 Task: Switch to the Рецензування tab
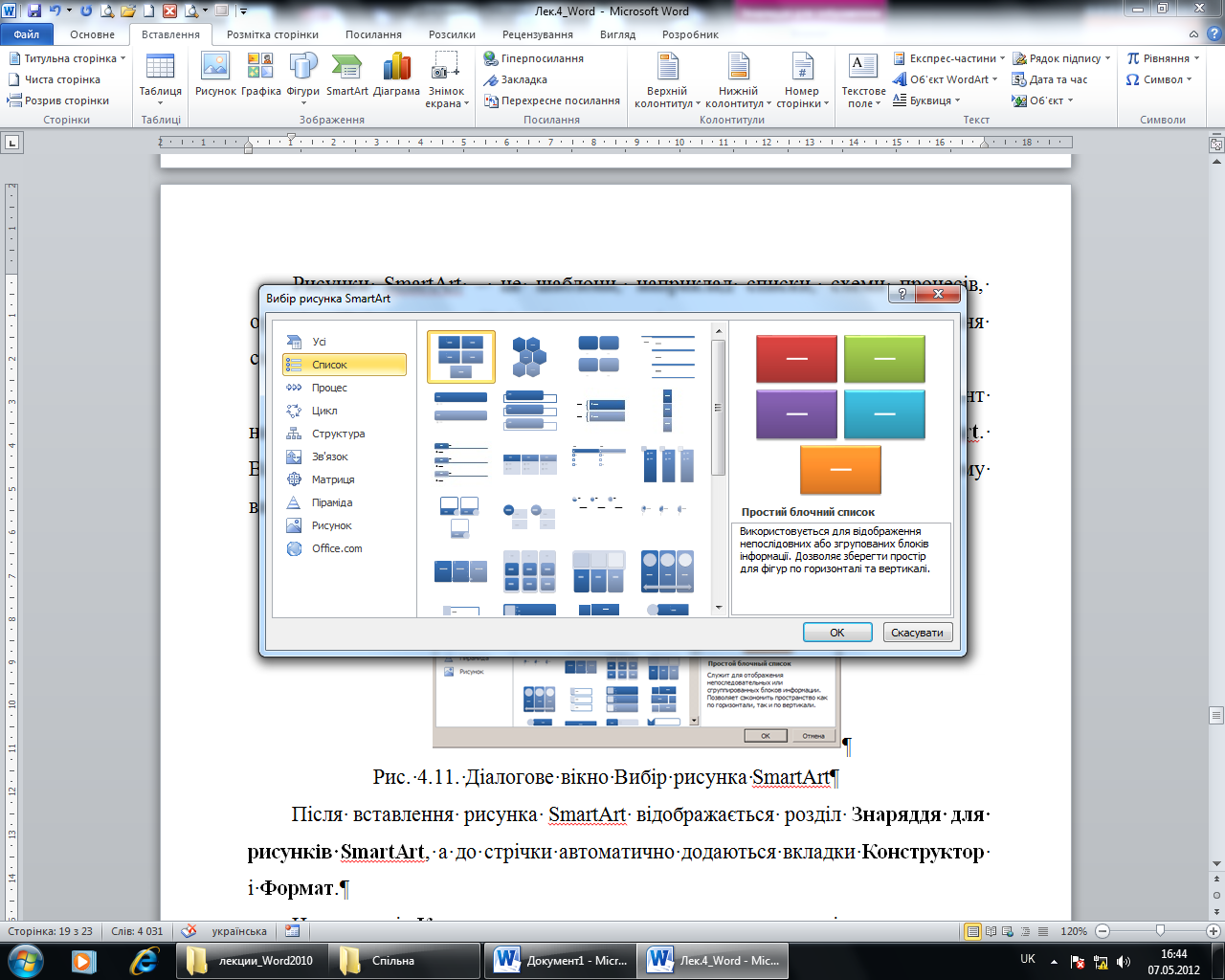point(538,34)
